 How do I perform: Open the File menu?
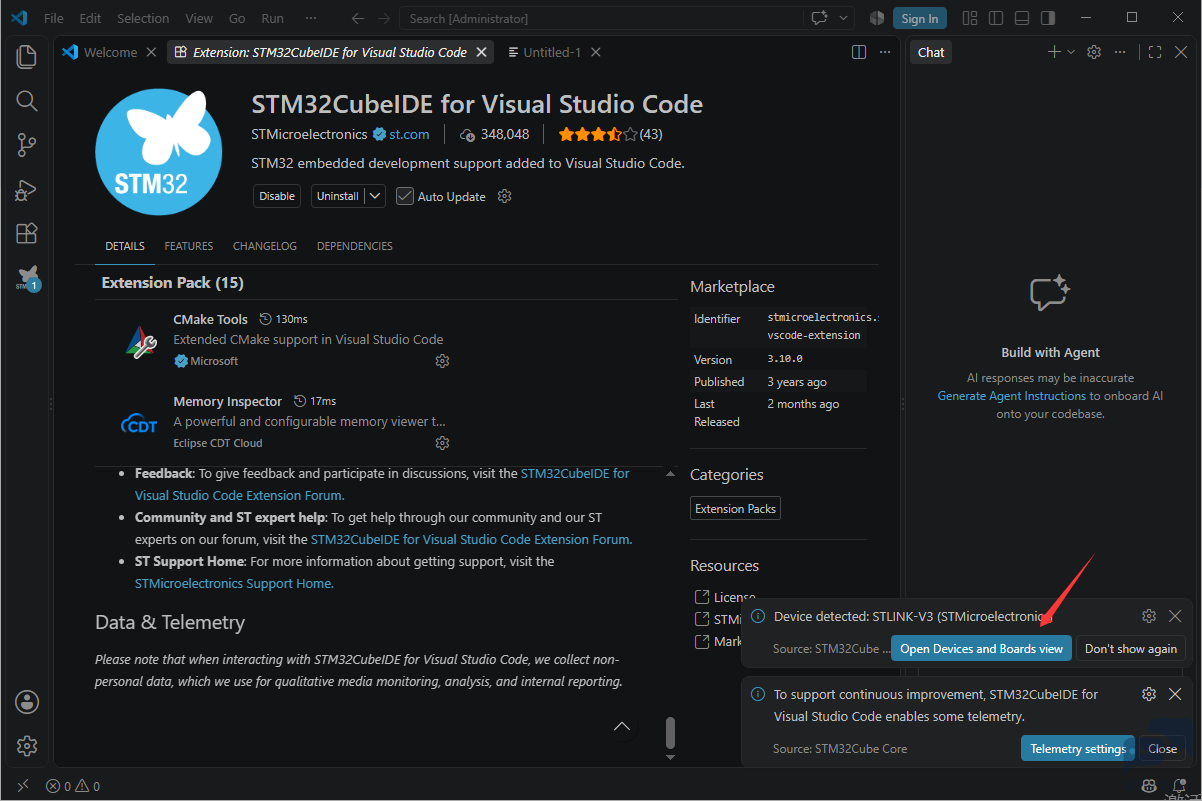tap(54, 18)
